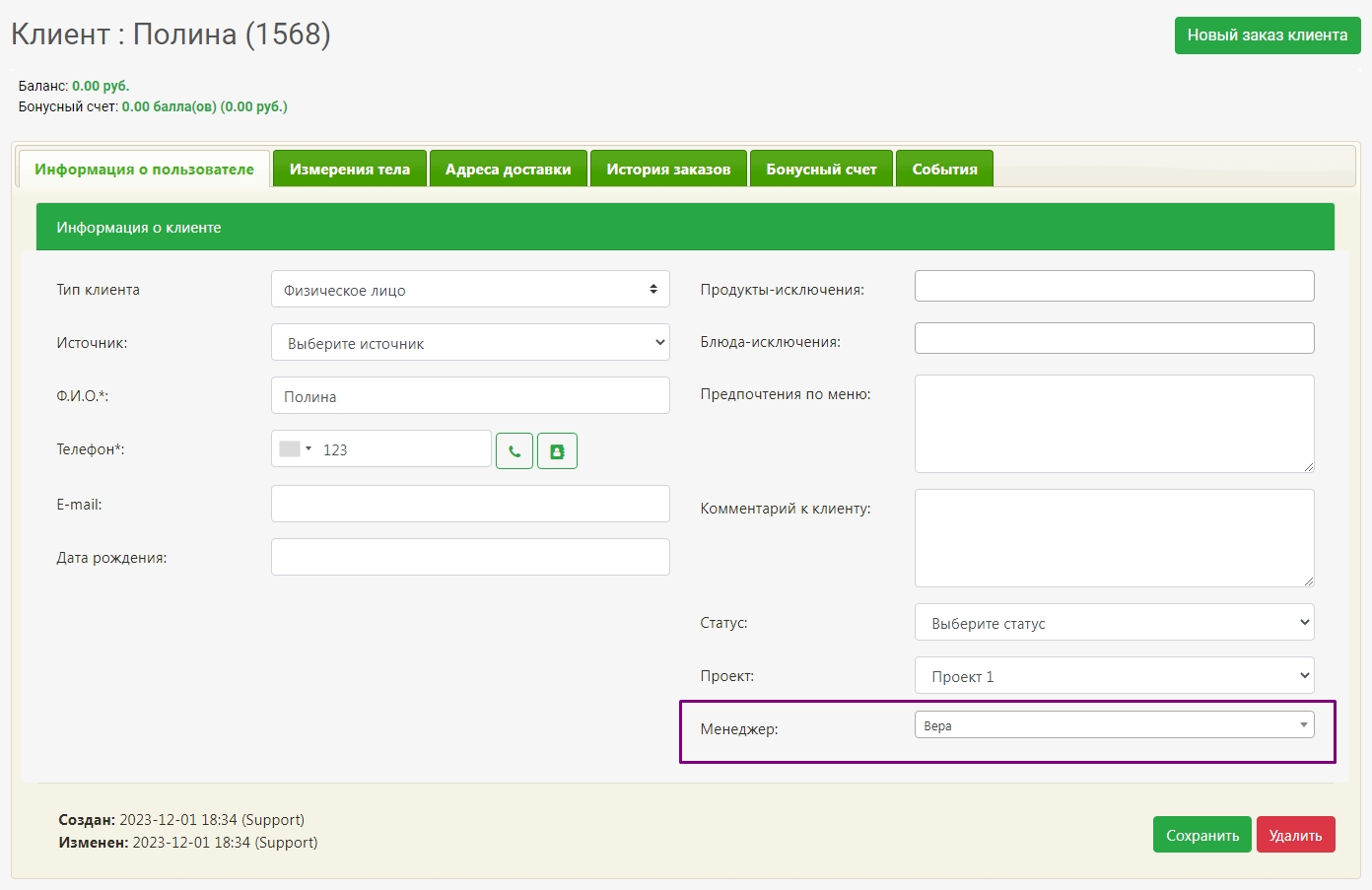Switch to the Измерения тела tab
The image size is (1372, 890).
tap(349, 170)
